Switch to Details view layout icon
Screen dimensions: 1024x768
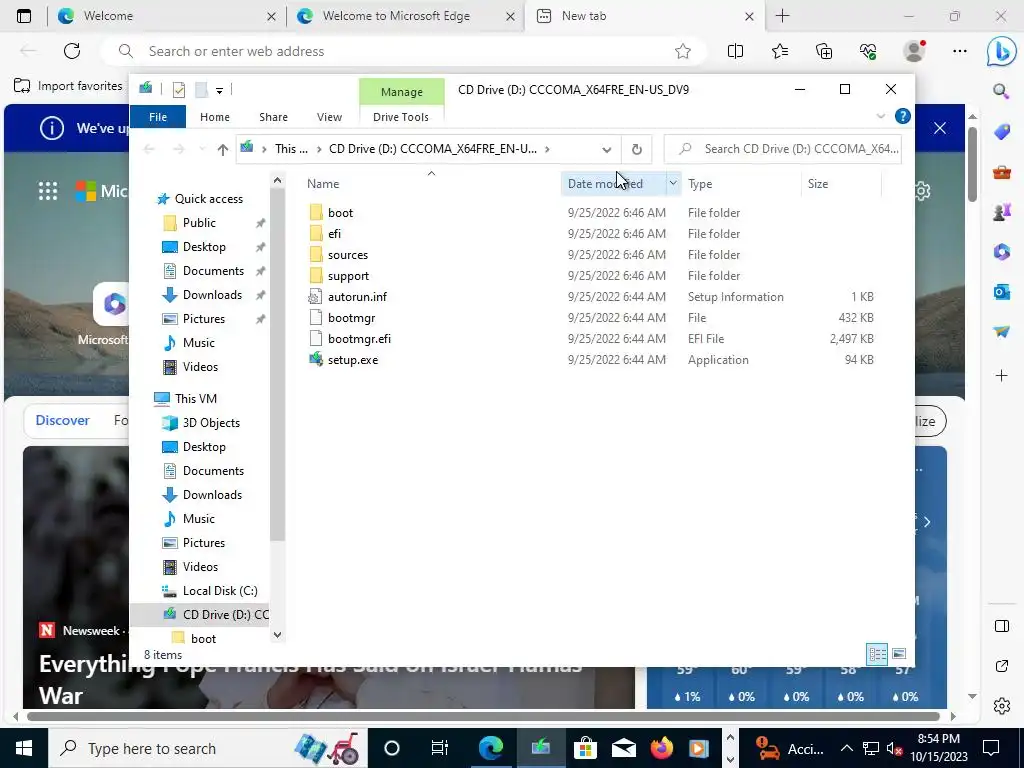(x=876, y=654)
